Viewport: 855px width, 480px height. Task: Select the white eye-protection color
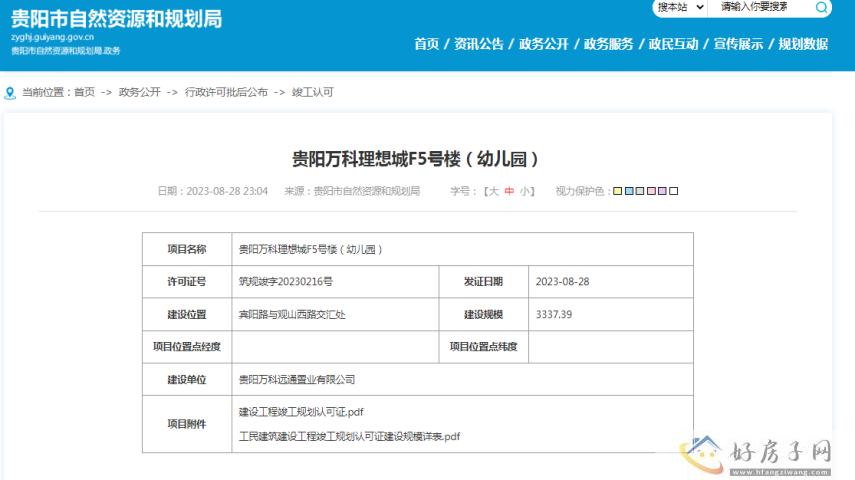pos(673,191)
